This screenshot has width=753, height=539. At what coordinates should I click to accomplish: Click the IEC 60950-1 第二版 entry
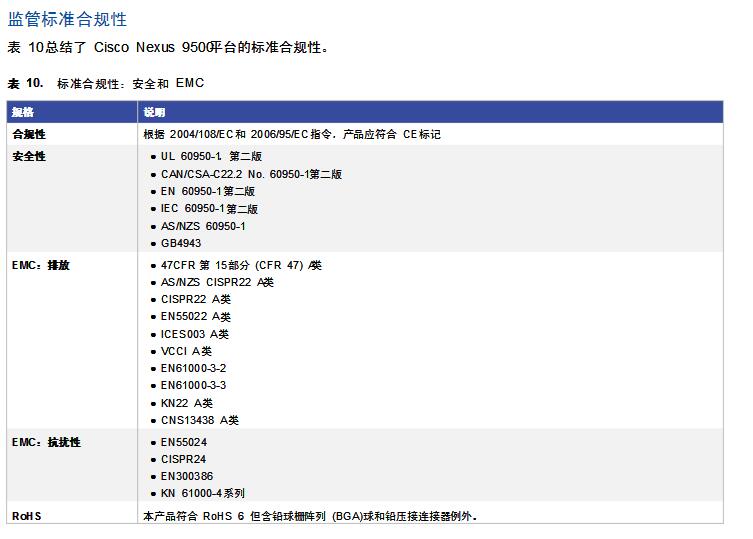209,209
